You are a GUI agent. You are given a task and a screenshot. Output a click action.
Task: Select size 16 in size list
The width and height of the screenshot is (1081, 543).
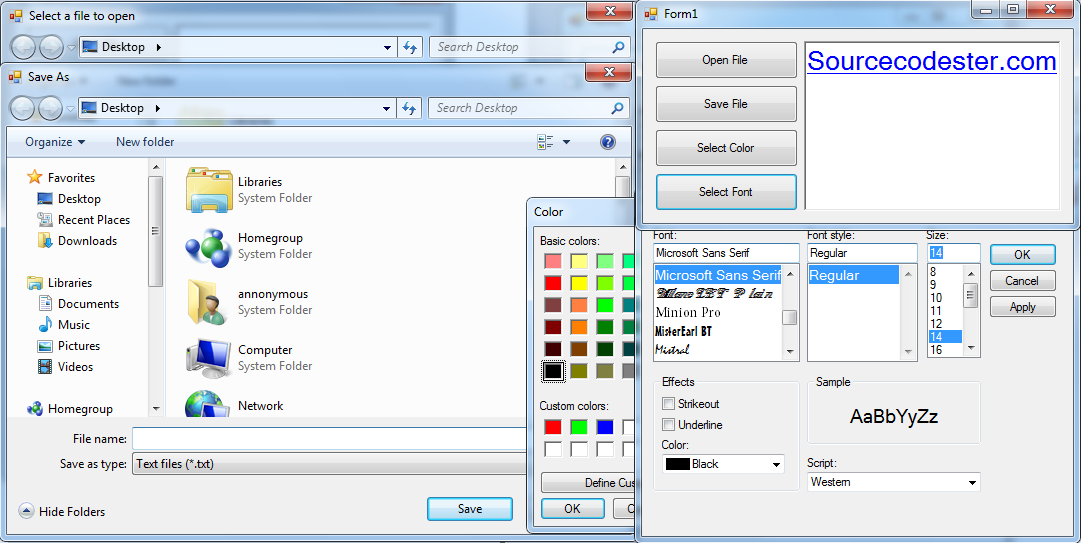pos(944,350)
